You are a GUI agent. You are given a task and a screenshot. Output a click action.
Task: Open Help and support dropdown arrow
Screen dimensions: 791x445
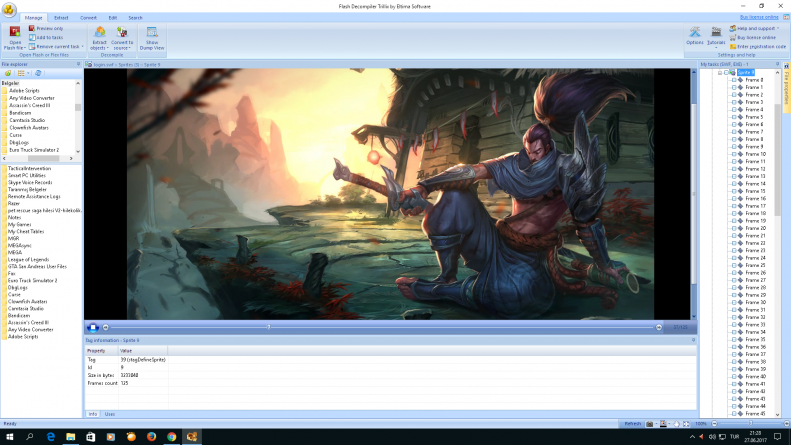(x=778, y=28)
